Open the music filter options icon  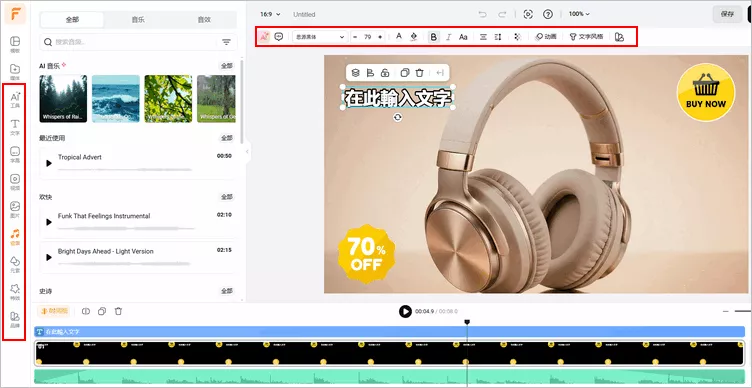tap(226, 42)
